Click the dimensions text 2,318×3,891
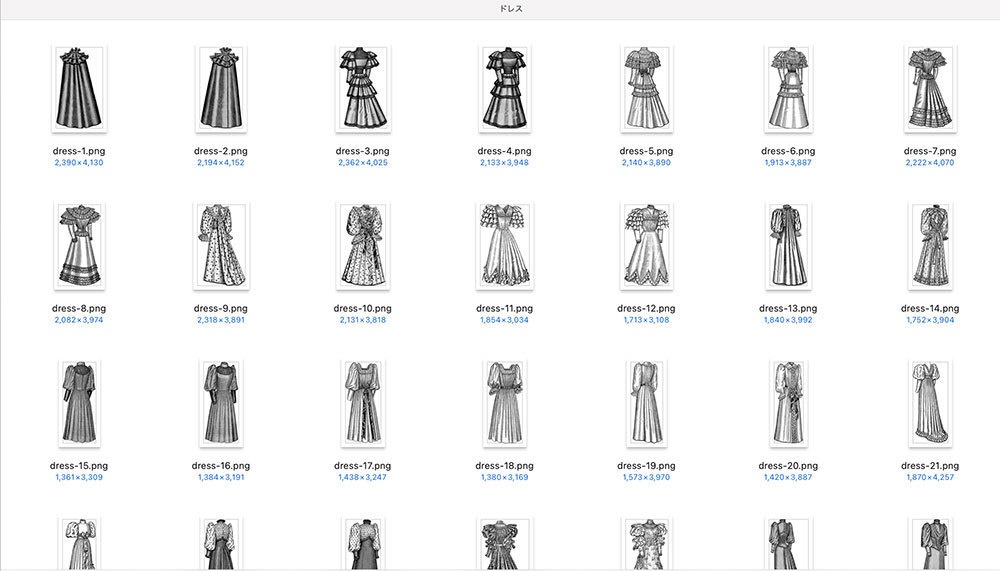 (221, 320)
